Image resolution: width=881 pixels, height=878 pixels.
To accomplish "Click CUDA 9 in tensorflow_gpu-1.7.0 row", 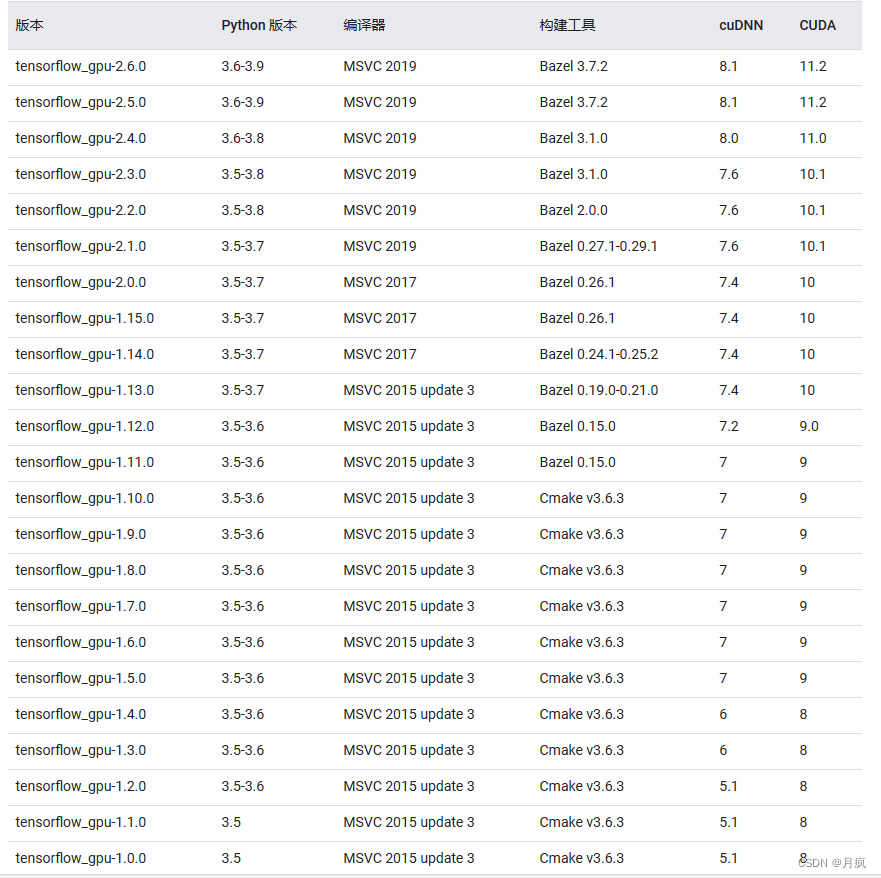I will (x=803, y=606).
